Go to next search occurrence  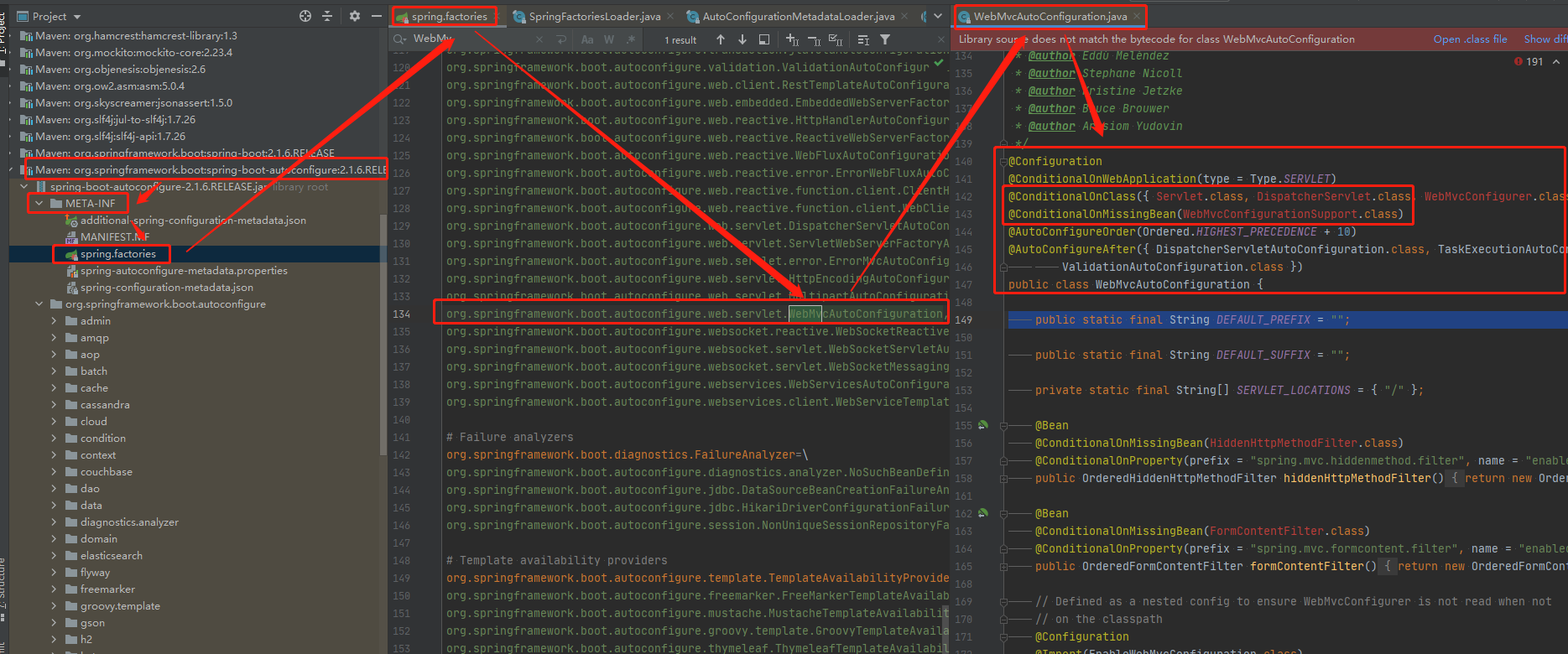[742, 39]
